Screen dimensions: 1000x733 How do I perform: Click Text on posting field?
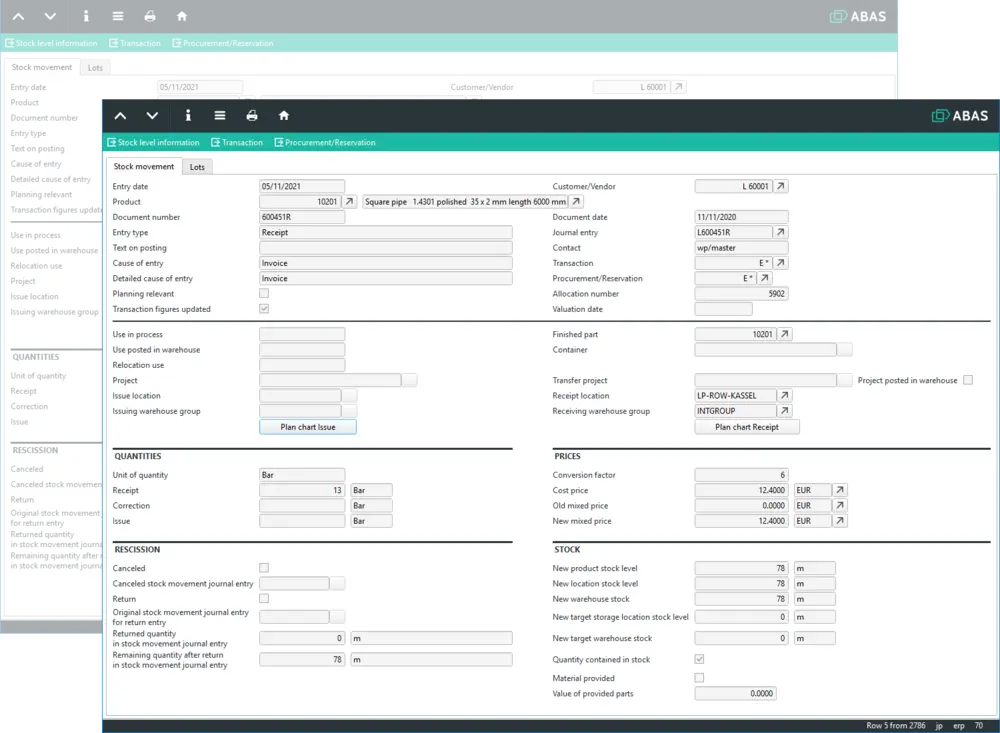pyautogui.click(x=386, y=248)
